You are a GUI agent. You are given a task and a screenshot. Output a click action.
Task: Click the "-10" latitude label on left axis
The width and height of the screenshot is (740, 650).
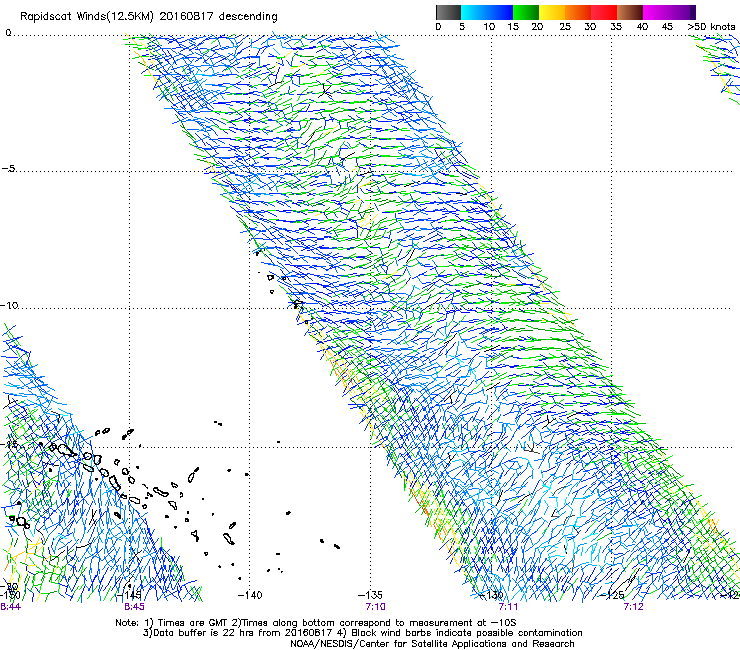point(9,305)
